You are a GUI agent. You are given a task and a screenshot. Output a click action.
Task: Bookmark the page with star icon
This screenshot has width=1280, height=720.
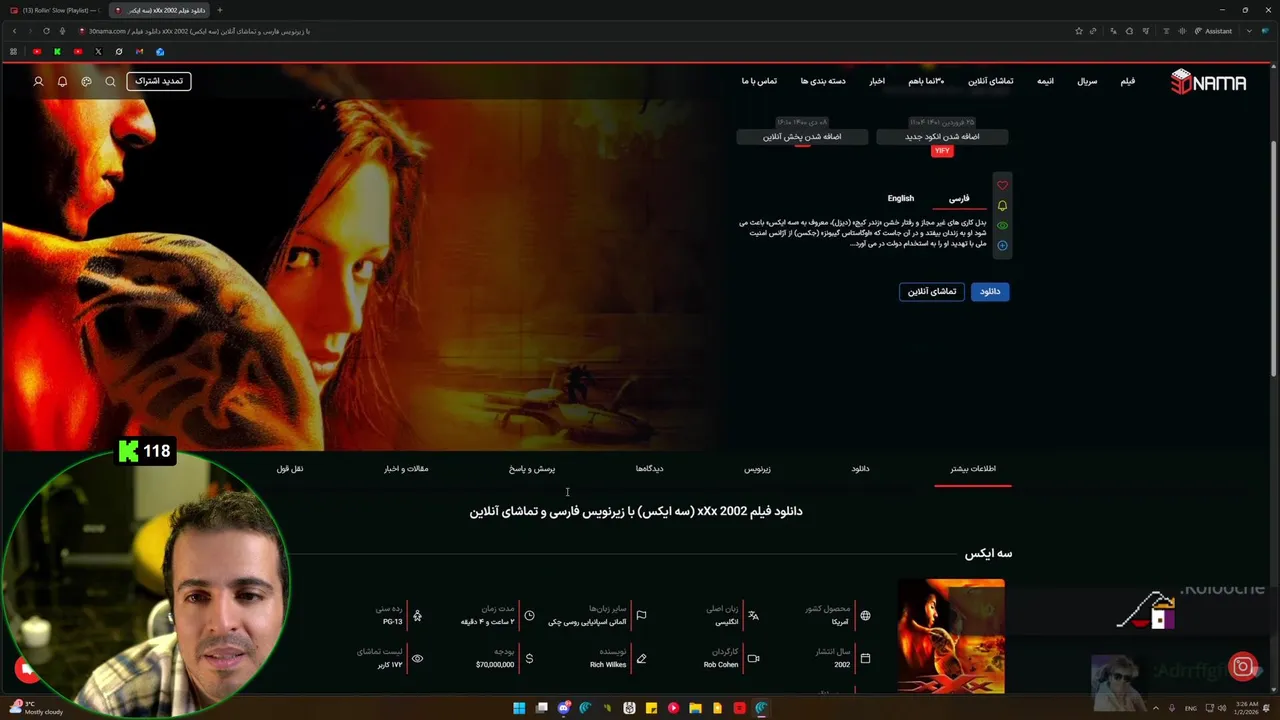[x=1079, y=31]
